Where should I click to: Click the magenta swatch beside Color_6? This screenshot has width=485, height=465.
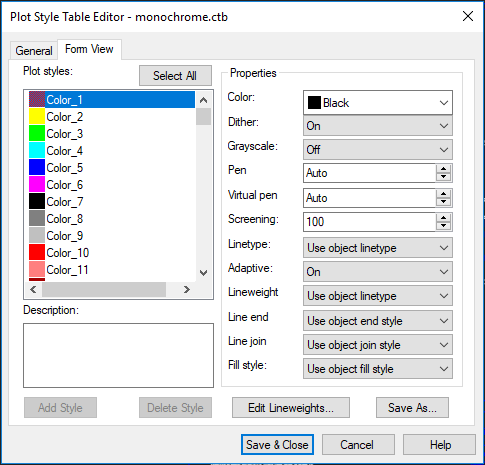click(37, 185)
